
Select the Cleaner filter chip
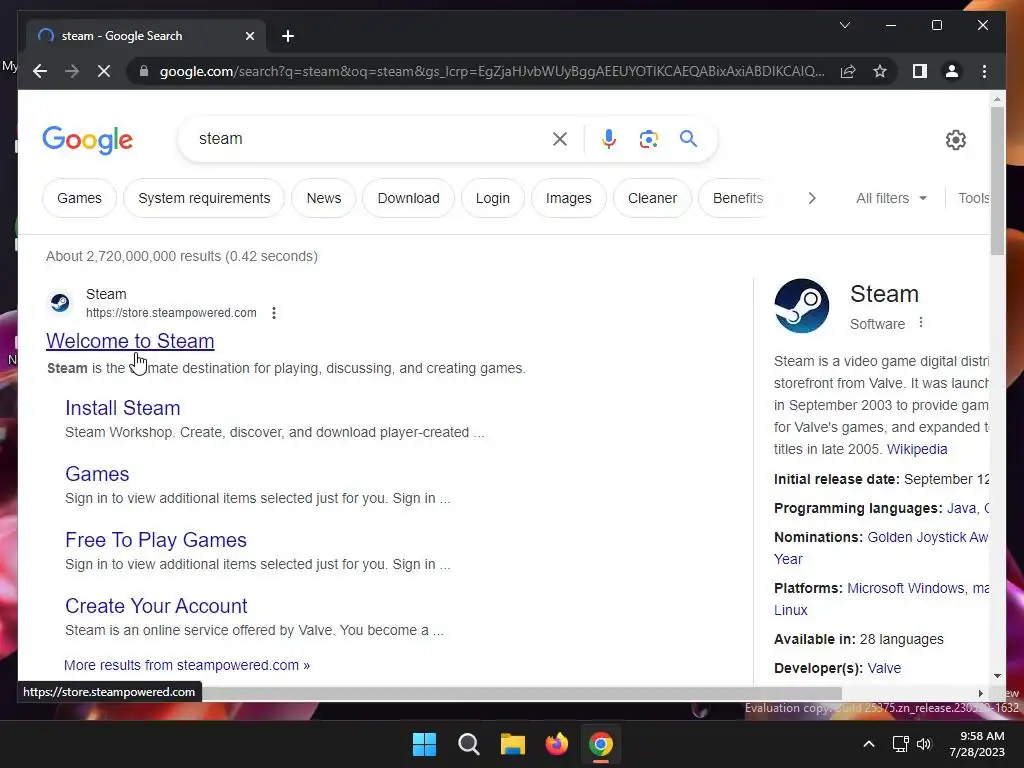click(x=652, y=198)
